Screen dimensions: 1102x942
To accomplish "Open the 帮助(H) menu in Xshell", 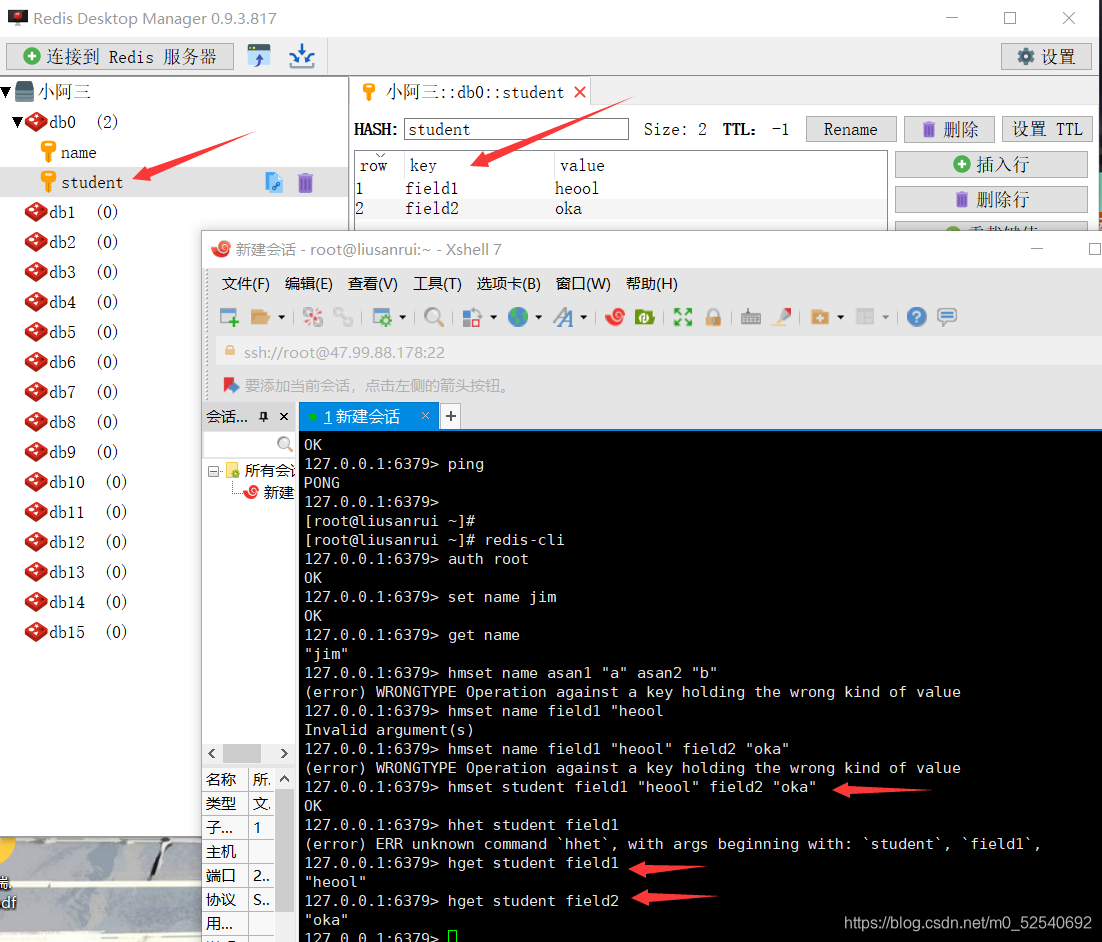I will coord(652,284).
